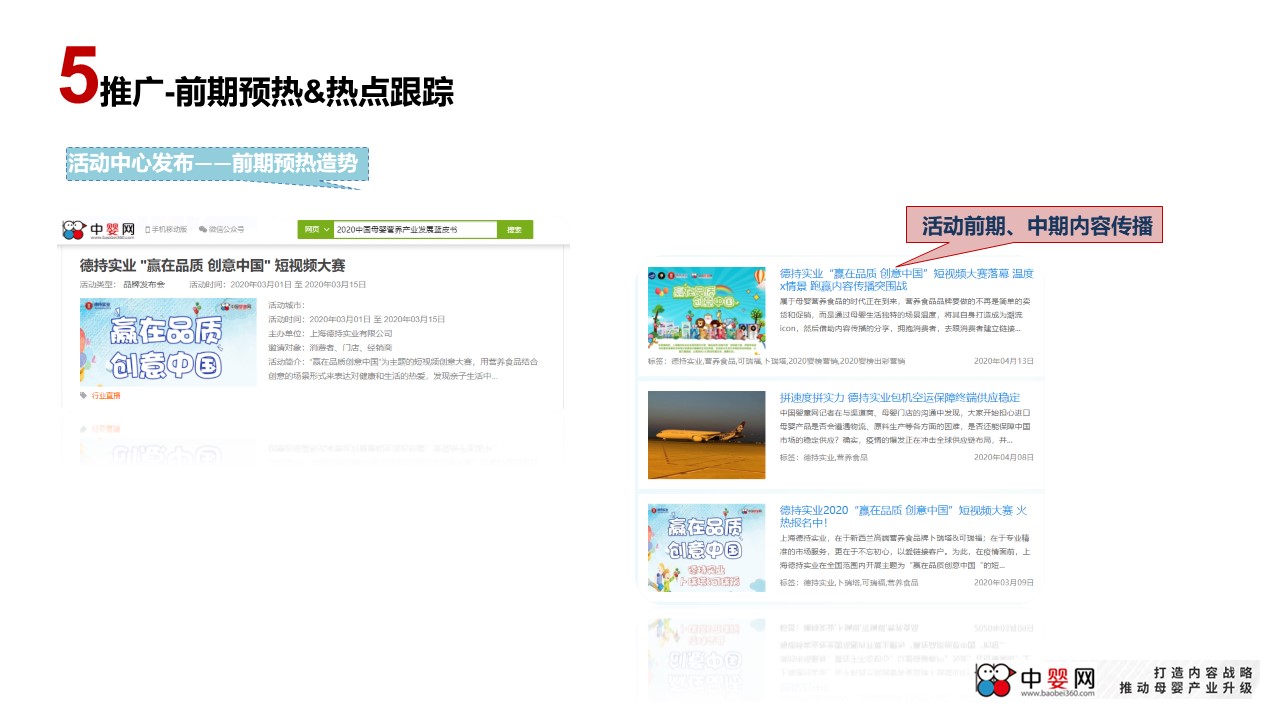Open article 拼速度拼实力 德持实业包机空运
Screen dimensions: 1280x720
click(x=899, y=398)
